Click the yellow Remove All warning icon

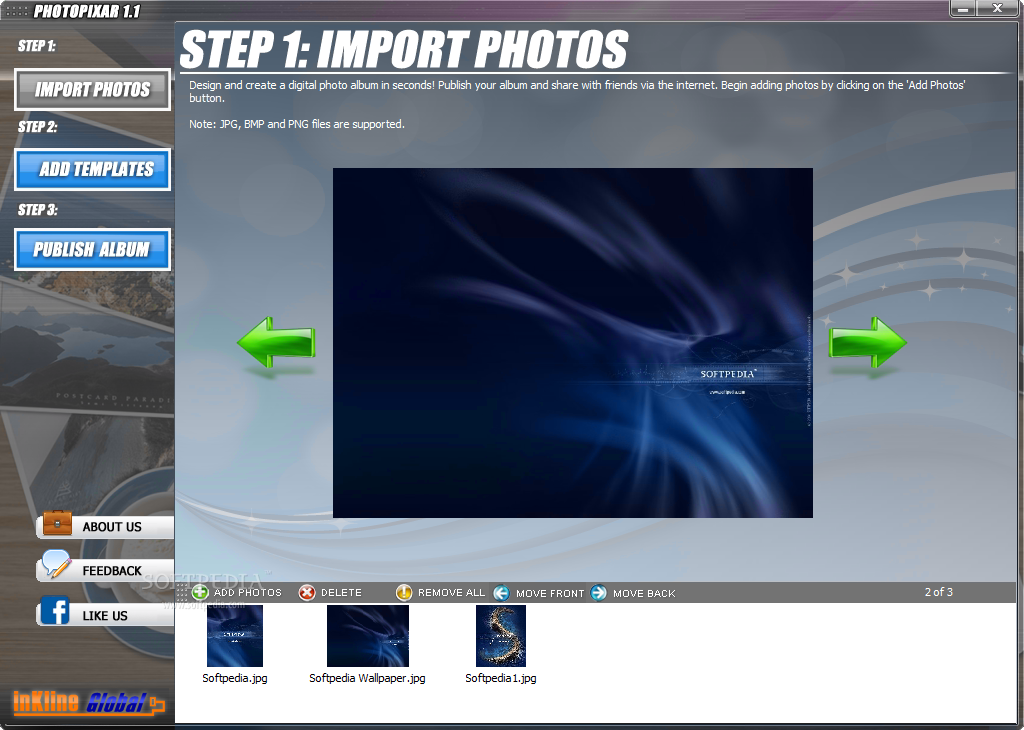[x=404, y=592]
